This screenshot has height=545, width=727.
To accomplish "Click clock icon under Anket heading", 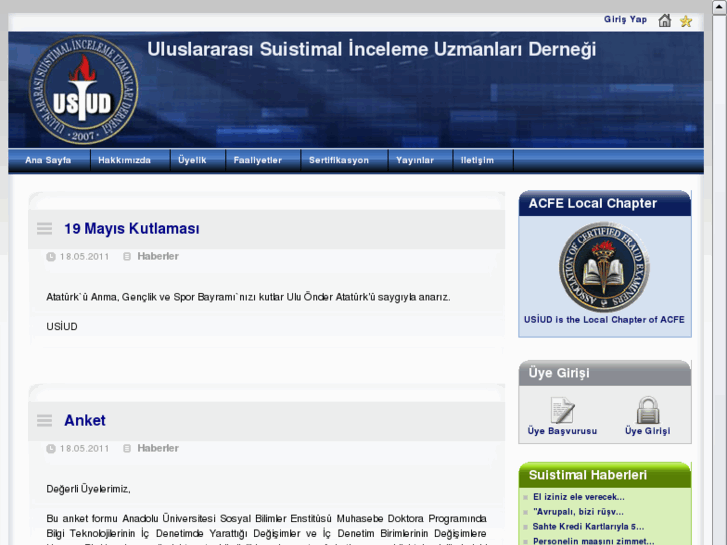I will click(51, 449).
